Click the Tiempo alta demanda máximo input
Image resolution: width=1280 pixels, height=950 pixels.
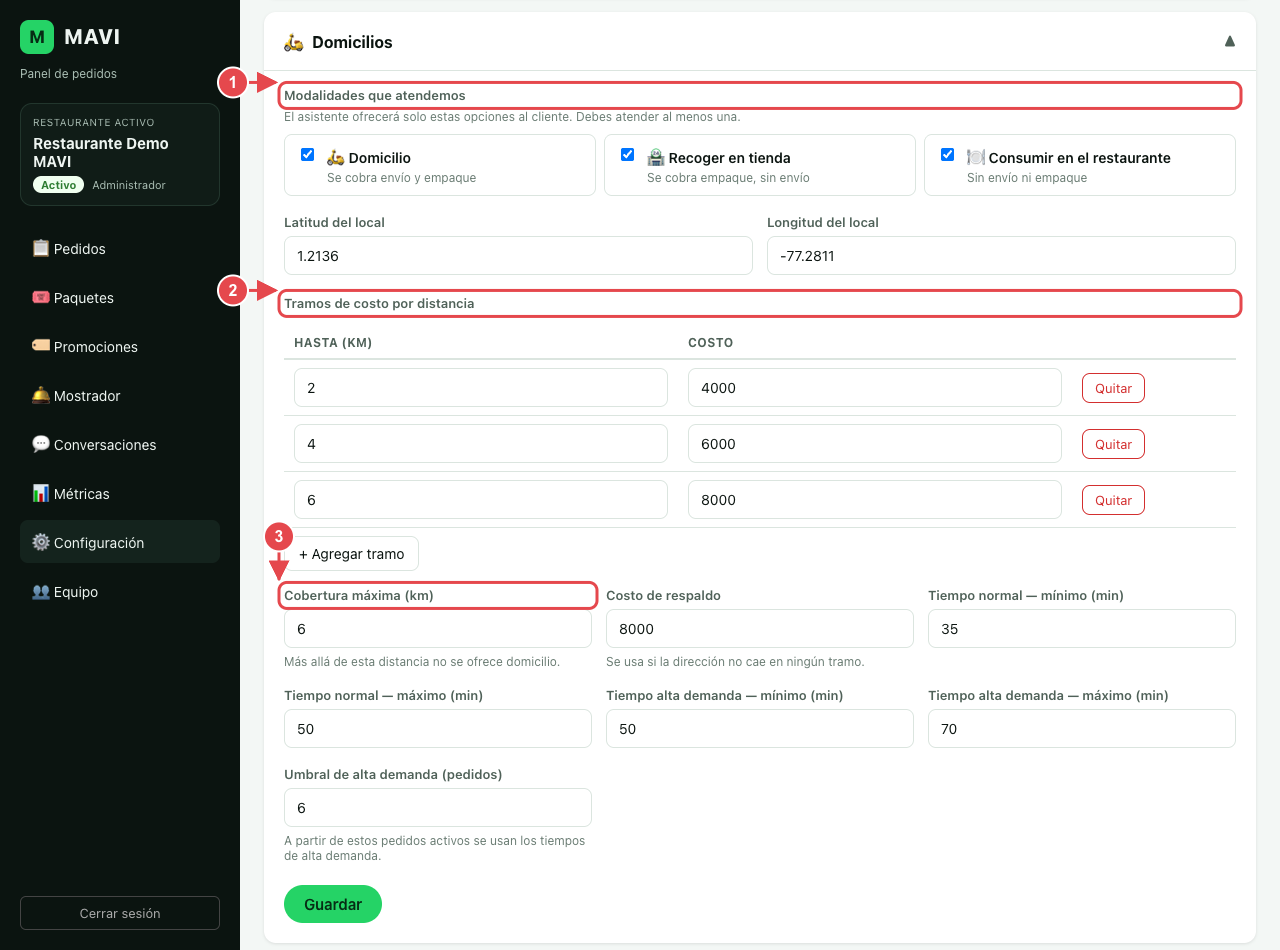1082,729
